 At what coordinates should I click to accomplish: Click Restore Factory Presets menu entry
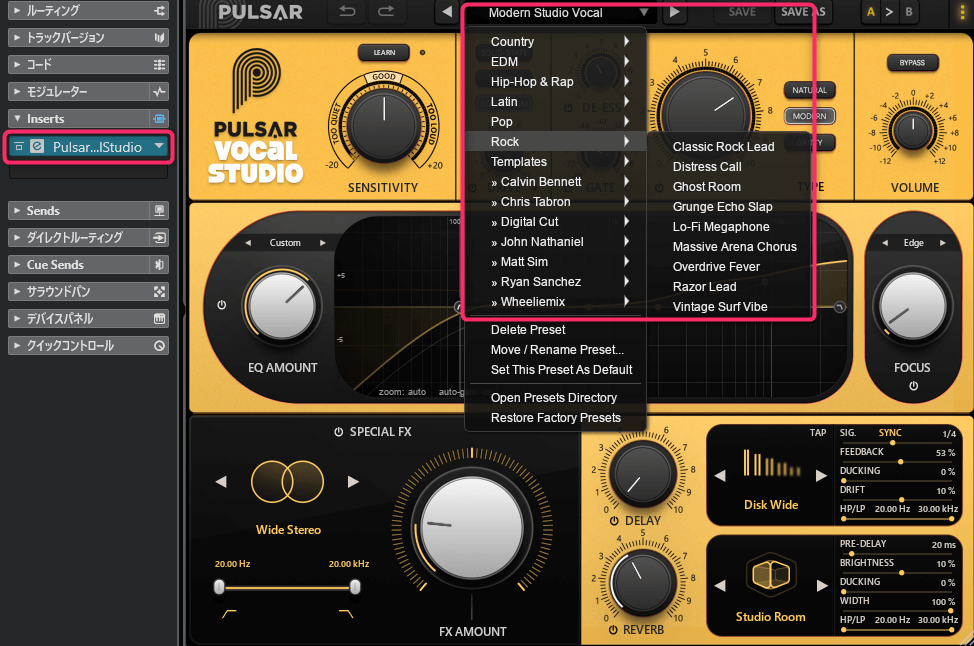pos(555,418)
